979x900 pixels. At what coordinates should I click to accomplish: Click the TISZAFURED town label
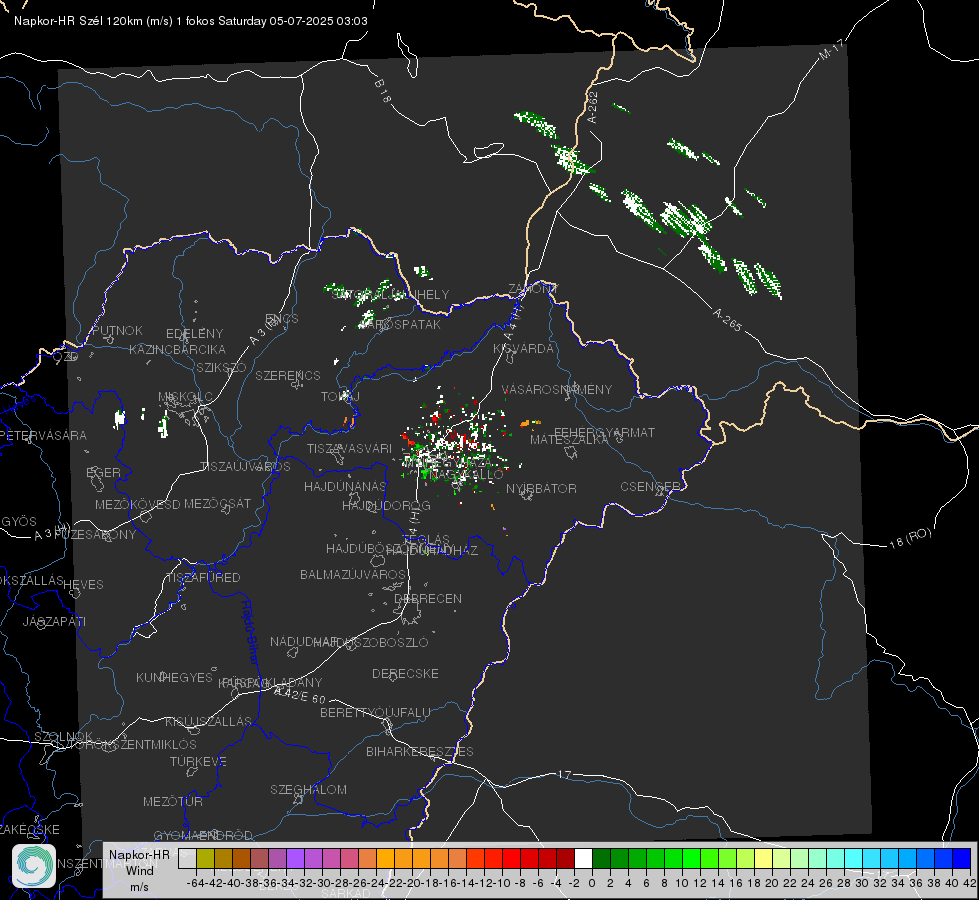203,578
